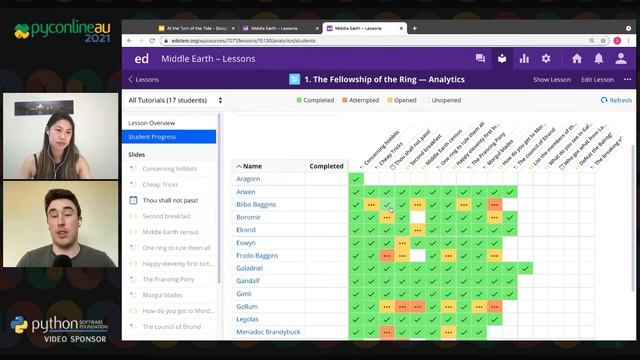This screenshot has width=640, height=360.
Task: Open the discussion chat icon in header
Action: [x=480, y=59]
